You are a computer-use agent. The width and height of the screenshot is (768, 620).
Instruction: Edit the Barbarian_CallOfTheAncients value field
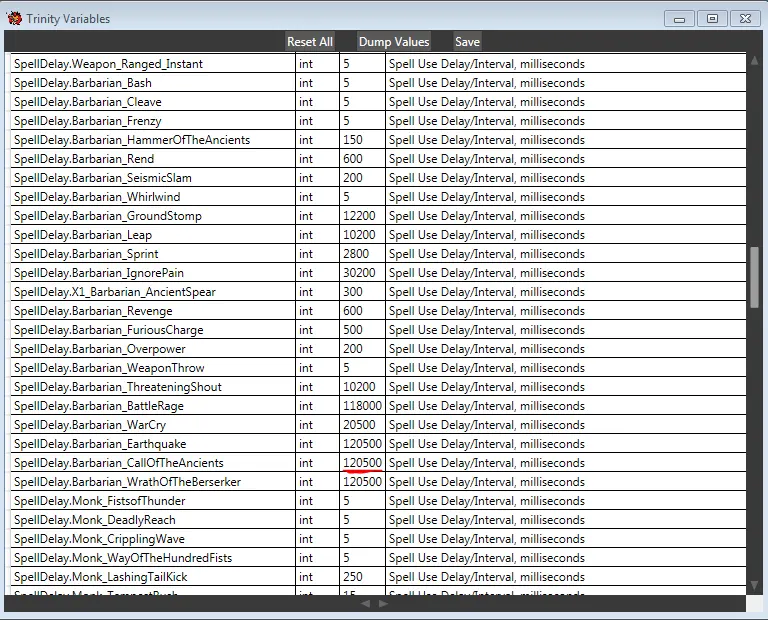[x=362, y=463]
